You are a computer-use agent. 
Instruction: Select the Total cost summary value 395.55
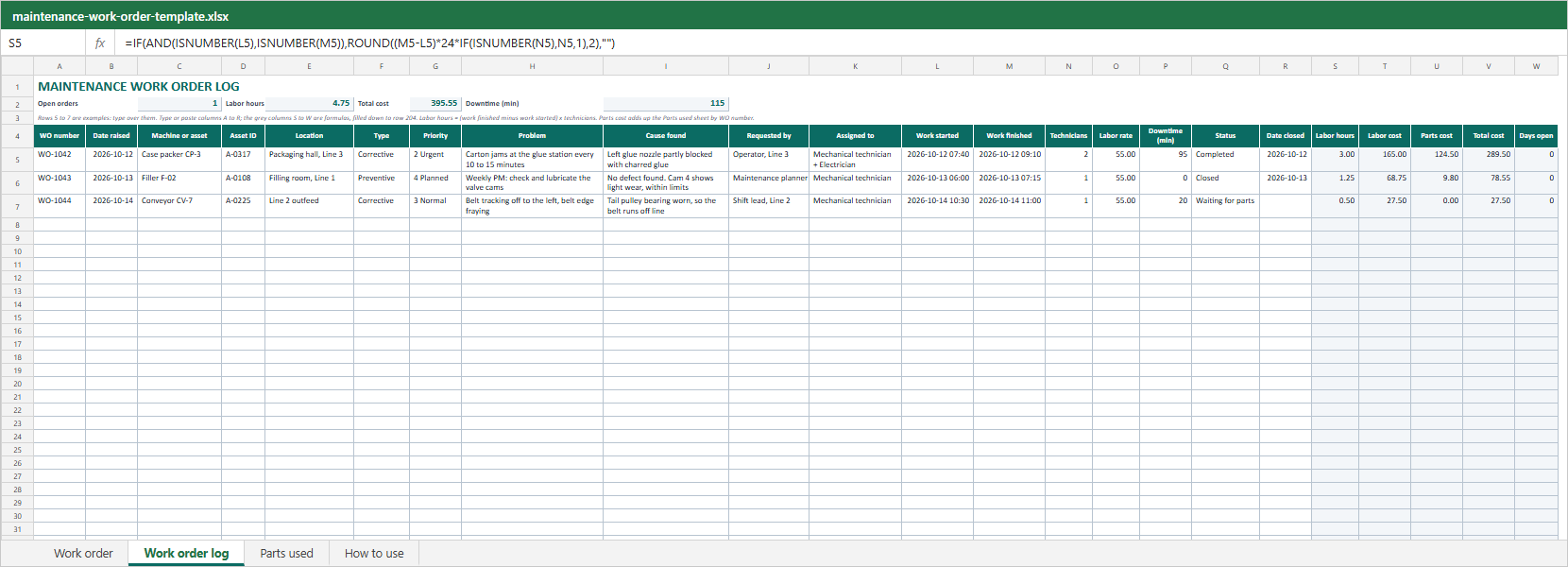pyautogui.click(x=435, y=104)
